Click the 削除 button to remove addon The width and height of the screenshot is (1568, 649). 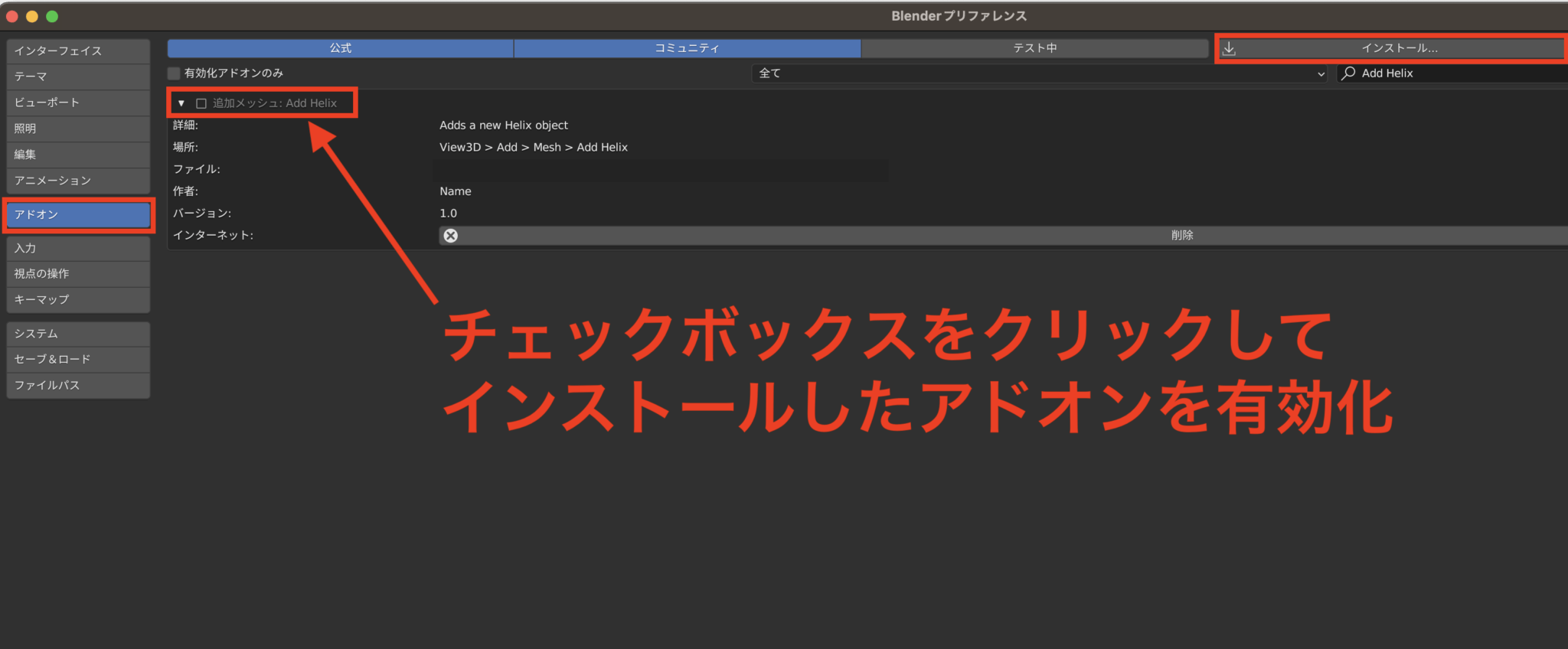pyautogui.click(x=1003, y=236)
